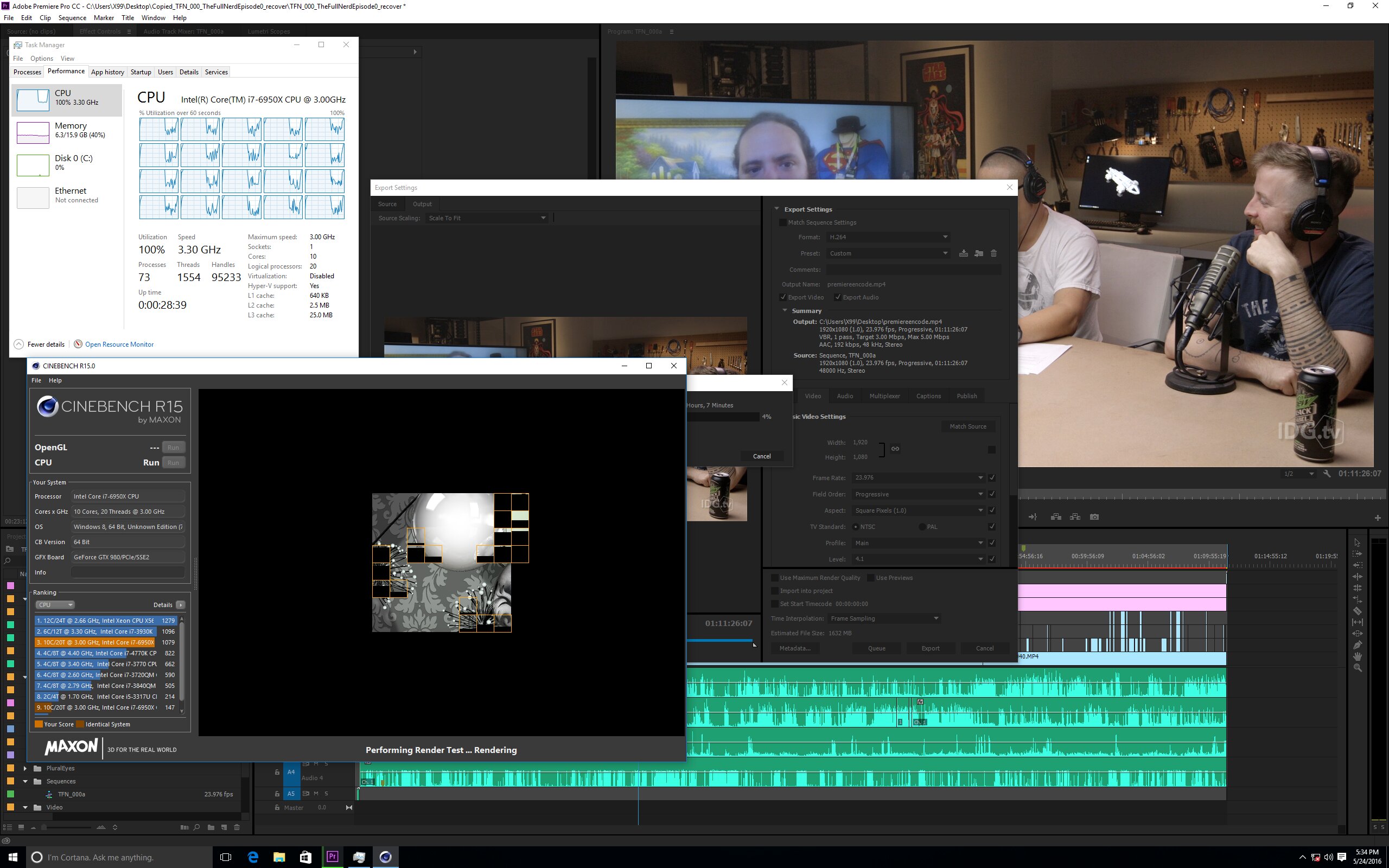Screen dimensions: 1389x868
Task: Click Export Frame camera icon
Action: point(1094,517)
